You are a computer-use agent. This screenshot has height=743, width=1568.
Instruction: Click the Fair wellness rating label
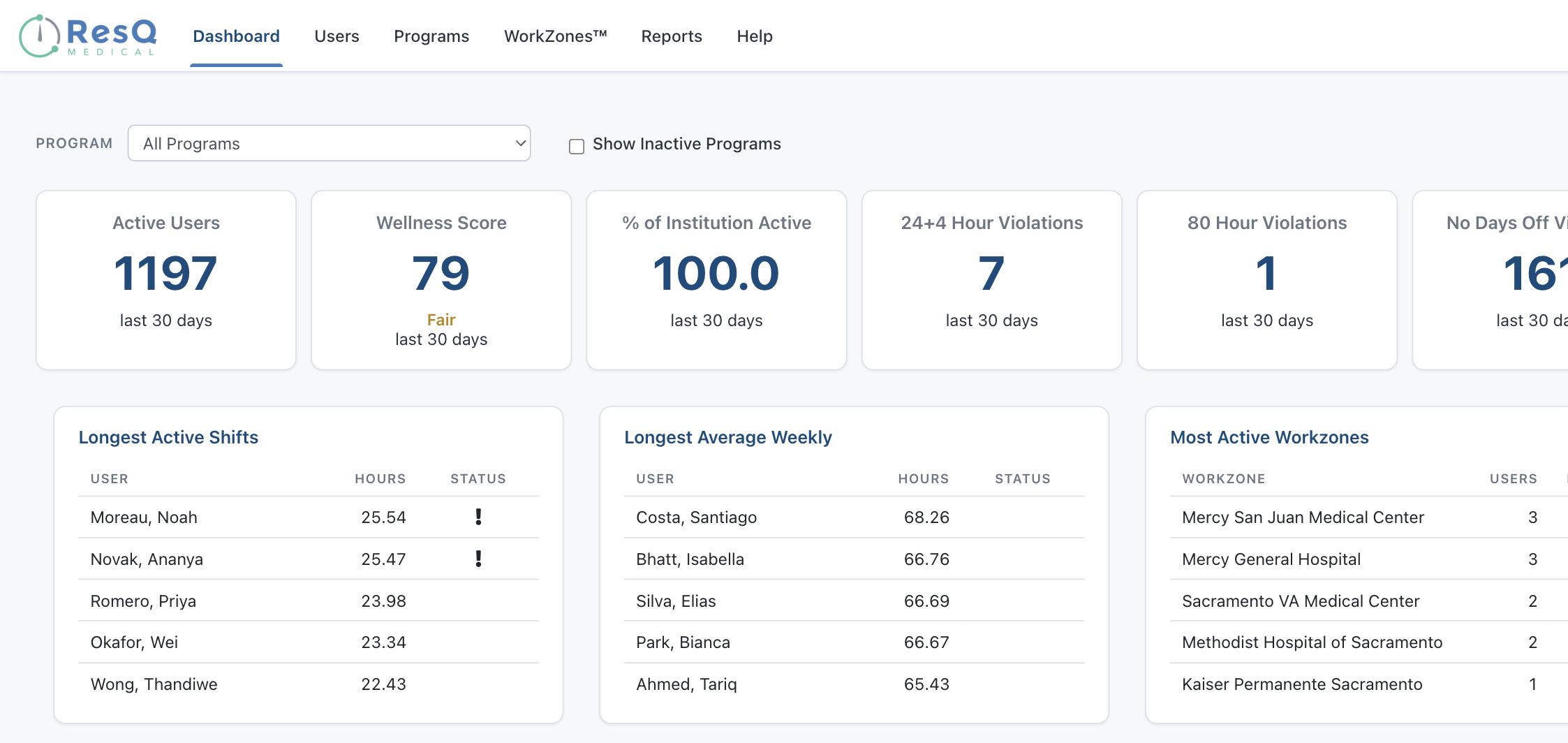click(x=441, y=319)
